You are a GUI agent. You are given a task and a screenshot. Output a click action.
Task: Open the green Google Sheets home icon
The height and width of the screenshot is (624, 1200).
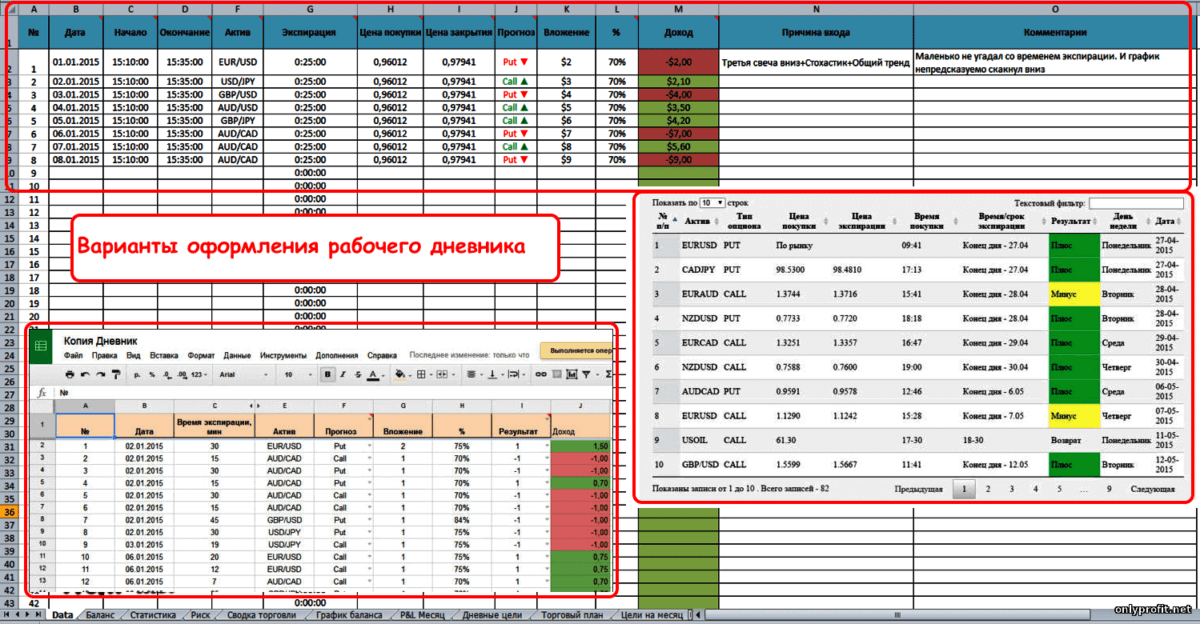click(x=41, y=346)
